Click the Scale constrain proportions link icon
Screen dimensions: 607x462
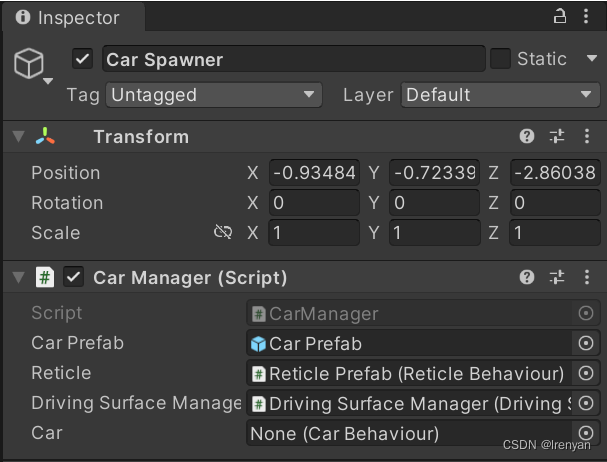tap(223, 233)
